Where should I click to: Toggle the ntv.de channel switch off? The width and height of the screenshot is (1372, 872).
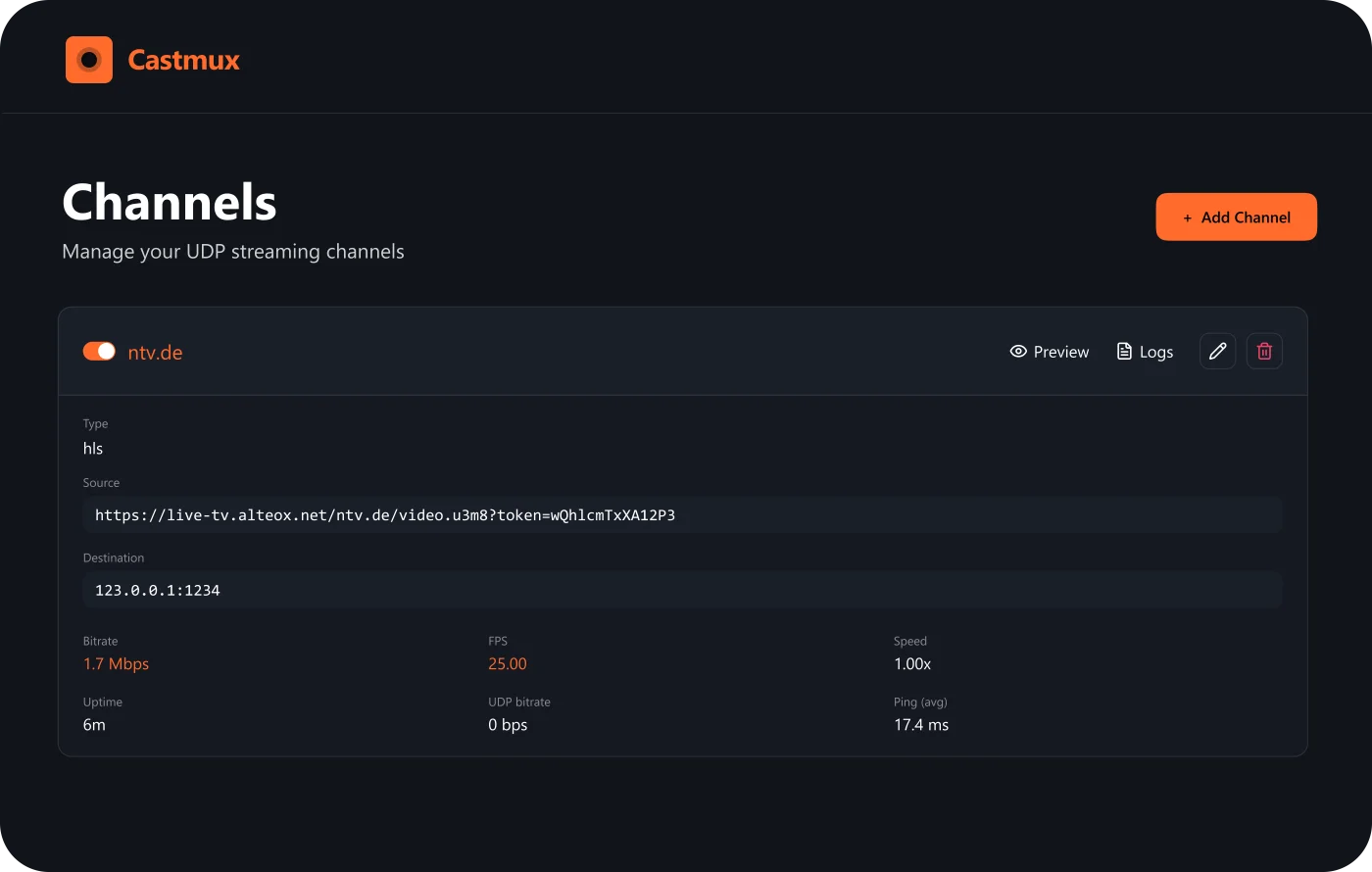tap(99, 352)
